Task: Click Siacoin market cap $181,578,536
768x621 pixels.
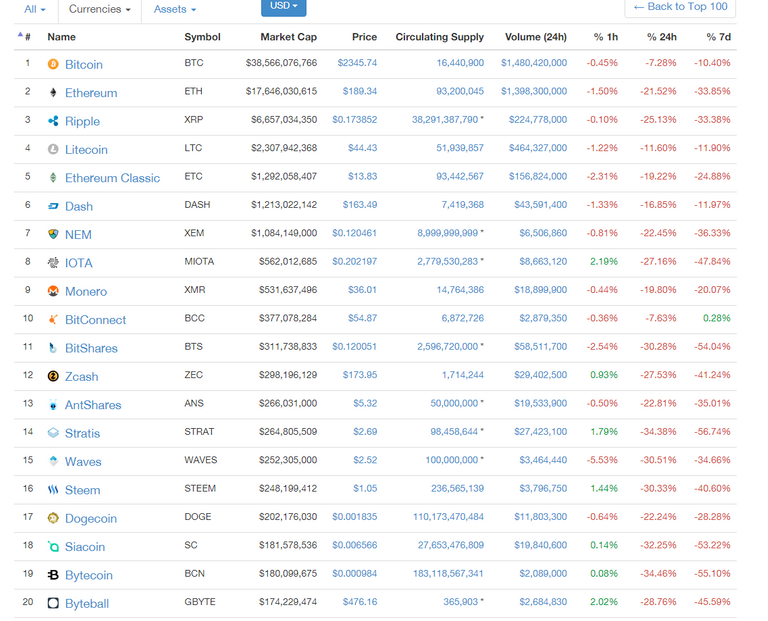Action: 288,545
